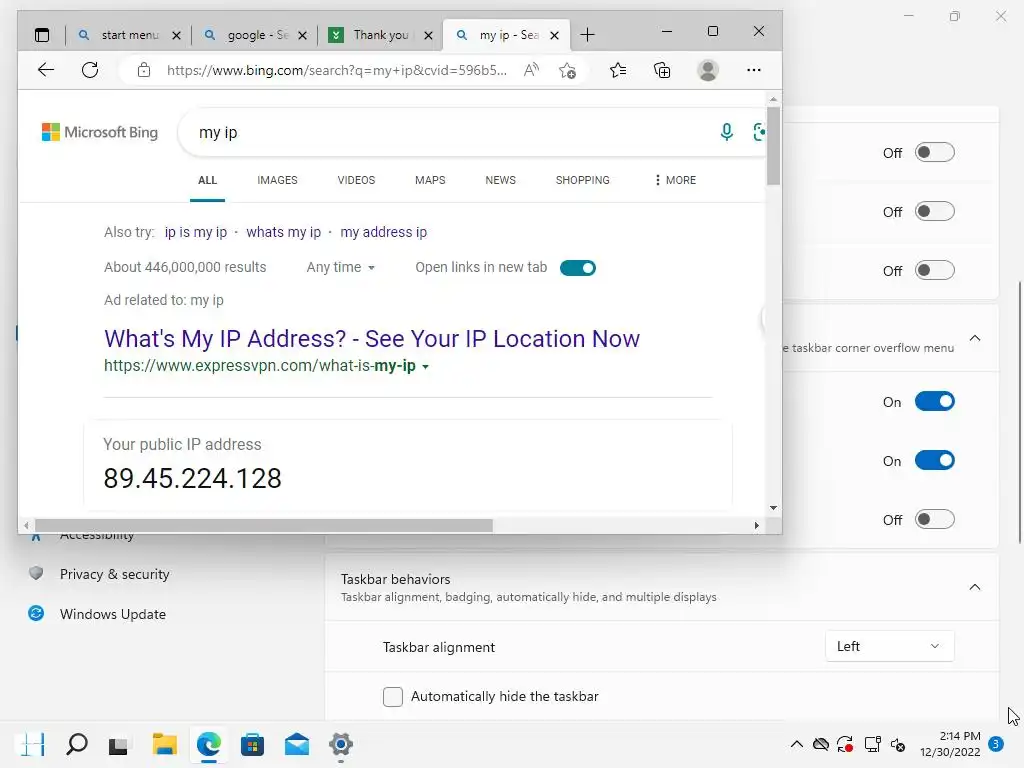Open the Favorites list icon
The image size is (1024, 768).
point(618,70)
